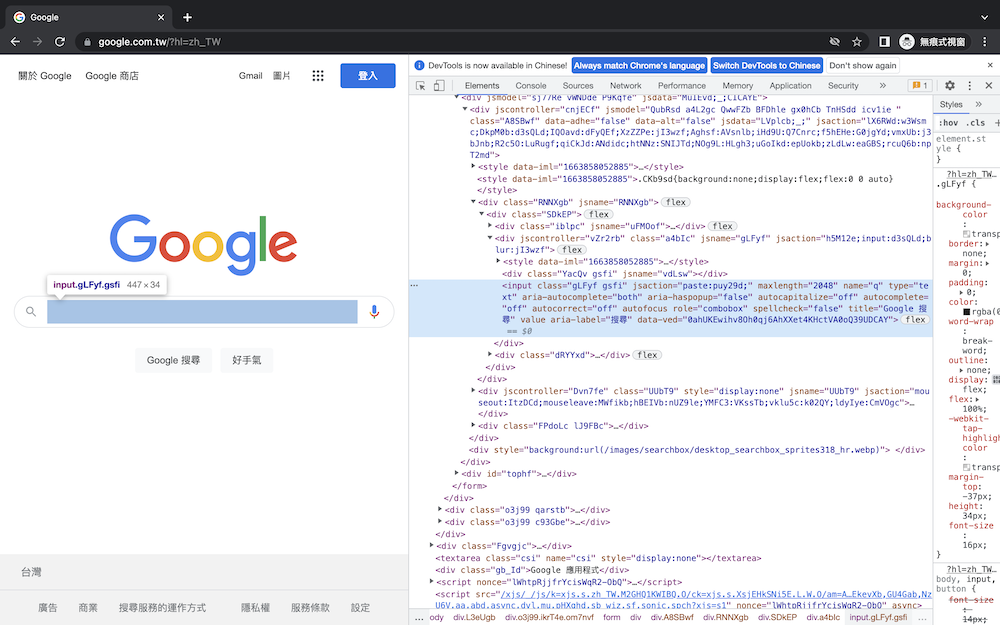1000x625 pixels.
Task: Click the background-color transparent swatch
Action: (966, 234)
